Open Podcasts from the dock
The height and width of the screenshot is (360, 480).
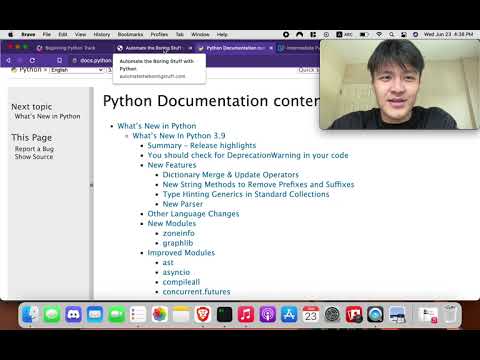coord(267,314)
